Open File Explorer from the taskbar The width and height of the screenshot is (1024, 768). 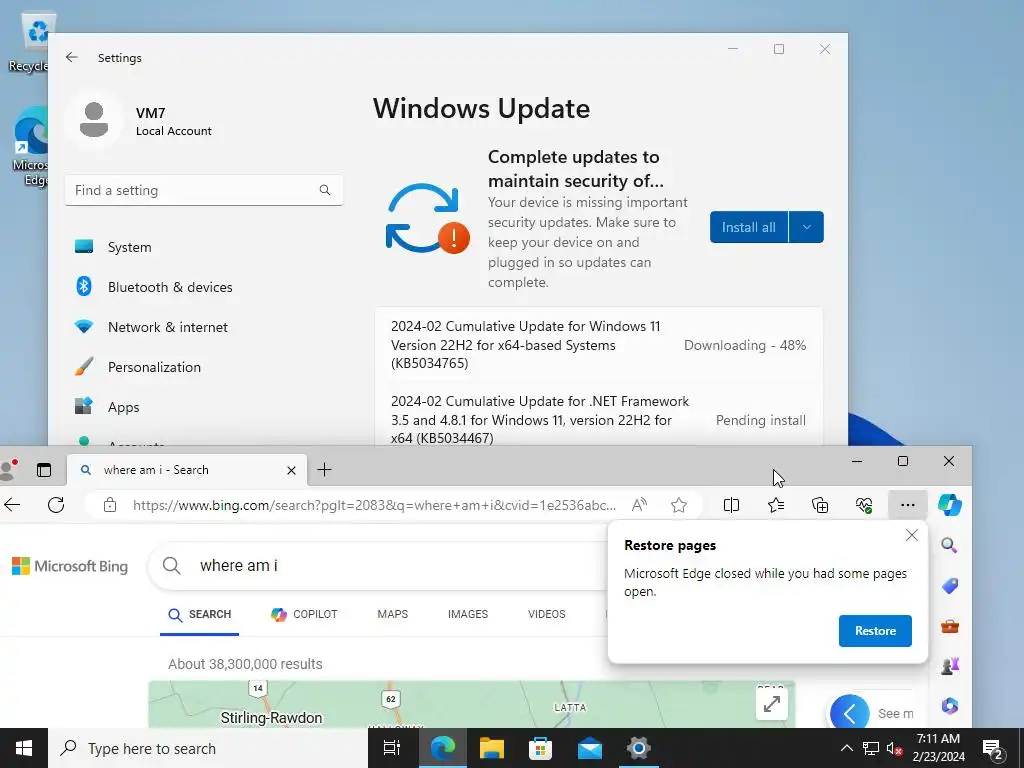pyautogui.click(x=491, y=748)
